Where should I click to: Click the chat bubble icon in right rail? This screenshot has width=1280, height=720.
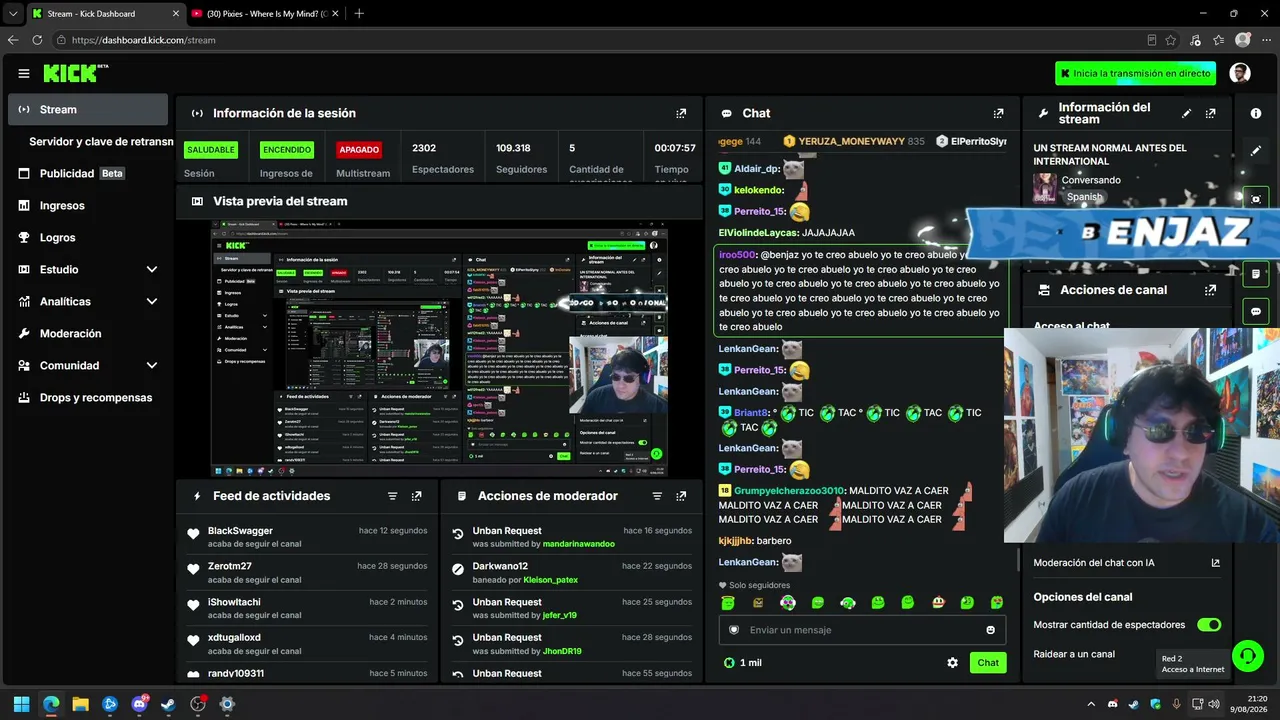[x=1256, y=312]
